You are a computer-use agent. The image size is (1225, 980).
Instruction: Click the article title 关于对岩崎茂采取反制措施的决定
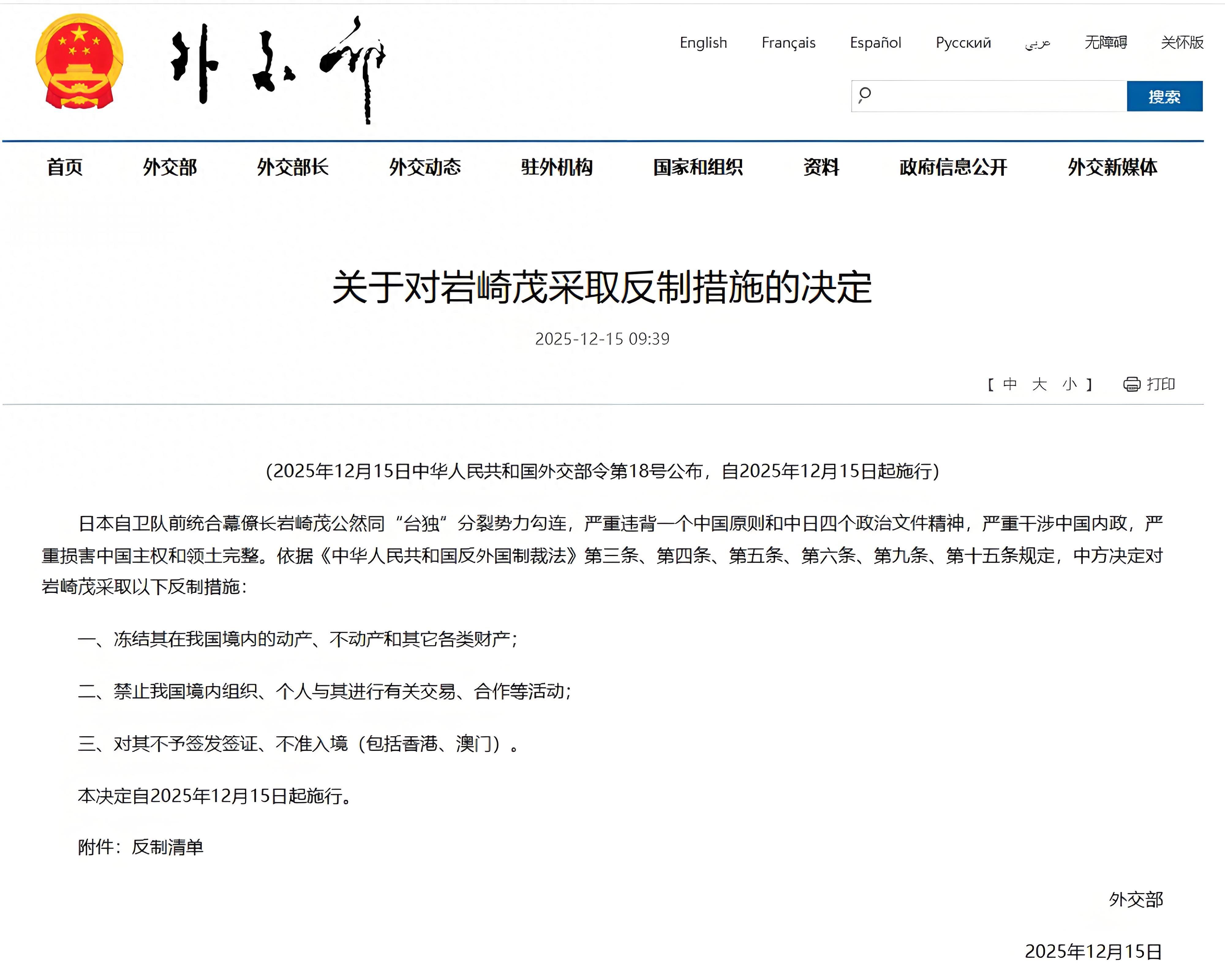[602, 288]
